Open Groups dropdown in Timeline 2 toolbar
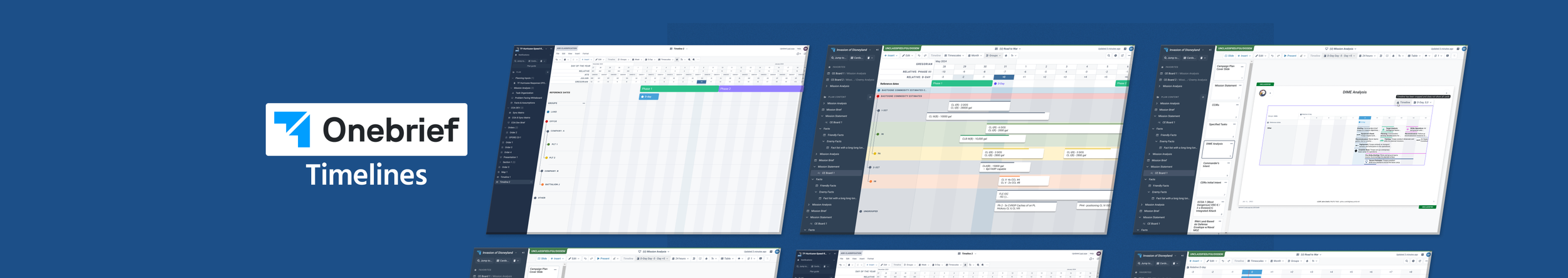Viewport: 1568px width, 278px height. (x=623, y=60)
